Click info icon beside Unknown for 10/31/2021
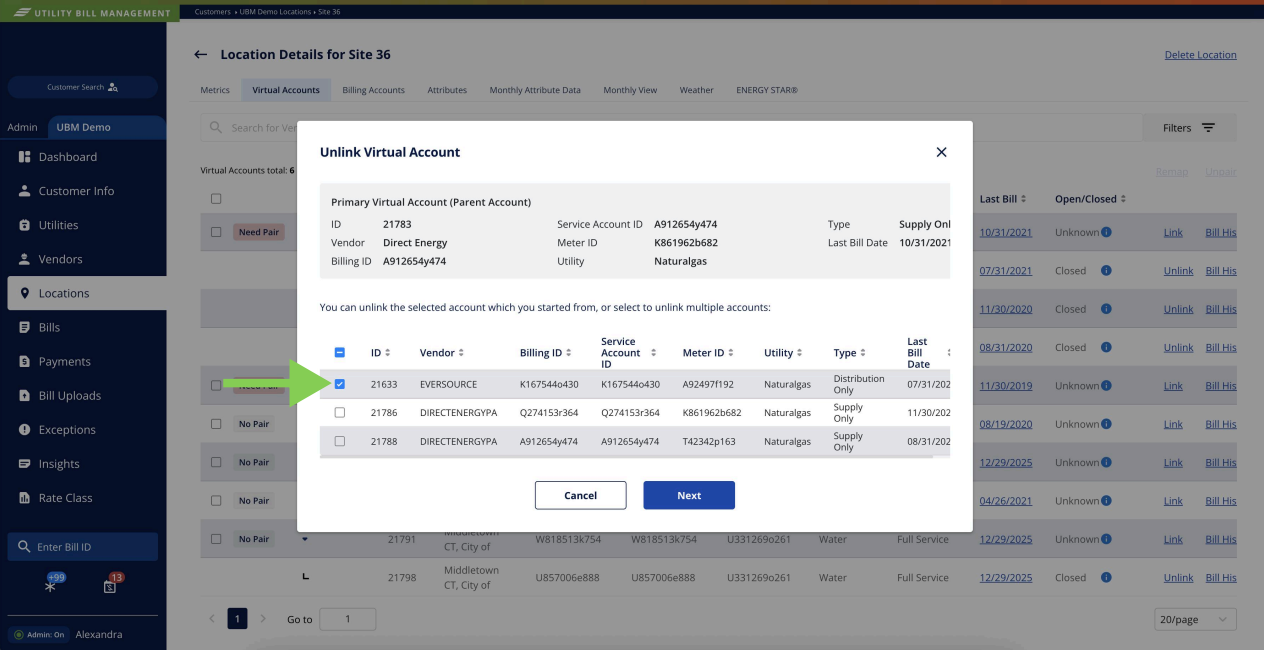This screenshot has height=650, width=1264. (x=1107, y=232)
